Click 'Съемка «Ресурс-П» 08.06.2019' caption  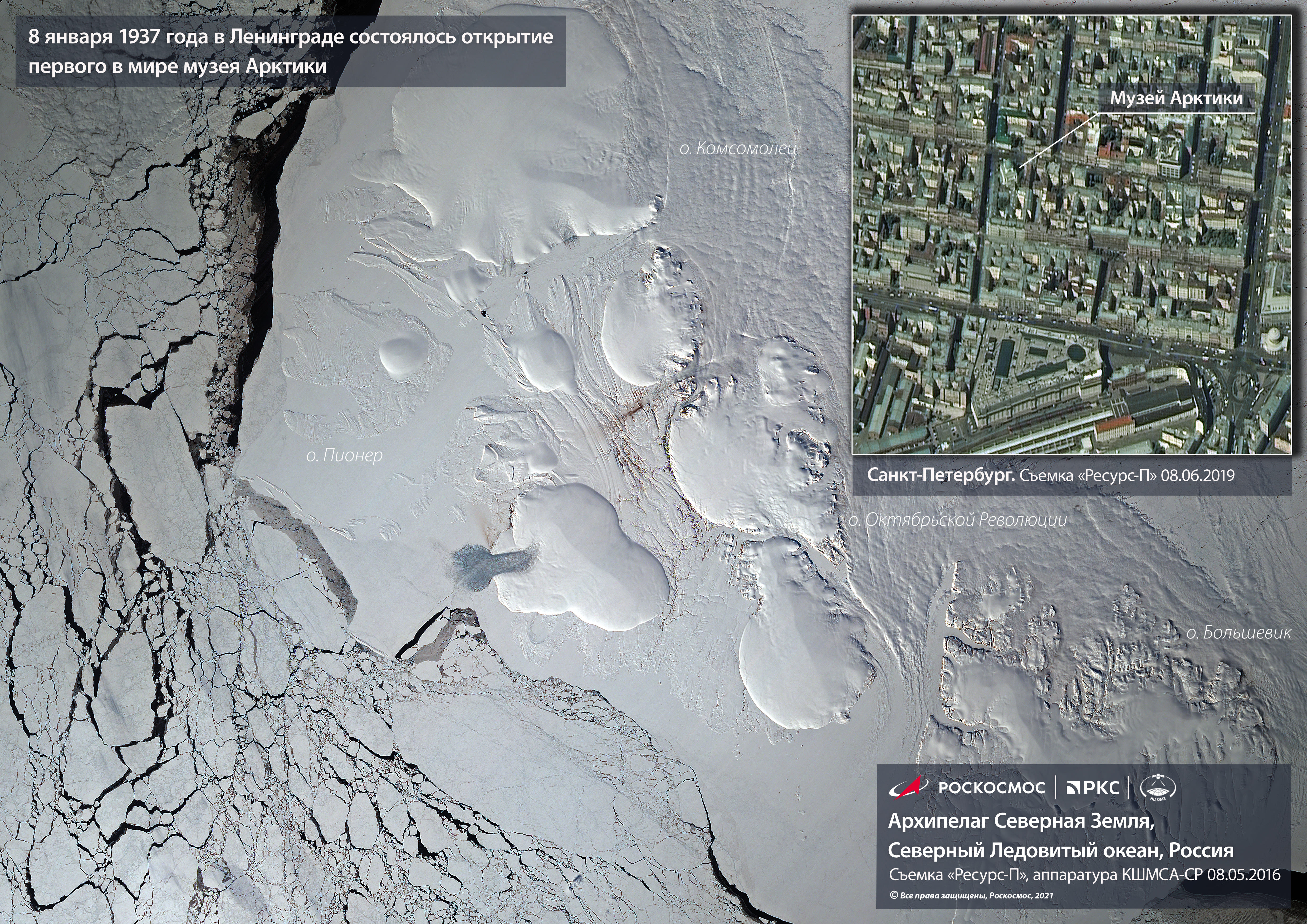[1127, 476]
